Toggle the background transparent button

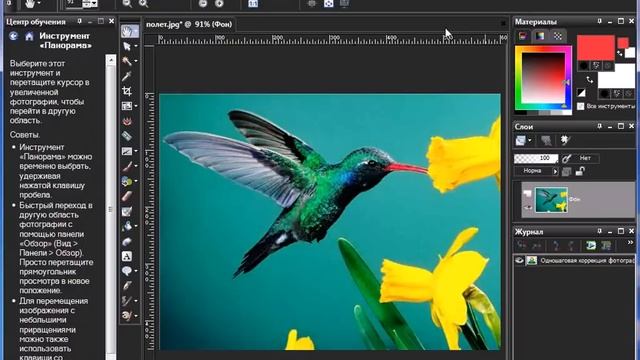[x=629, y=94]
